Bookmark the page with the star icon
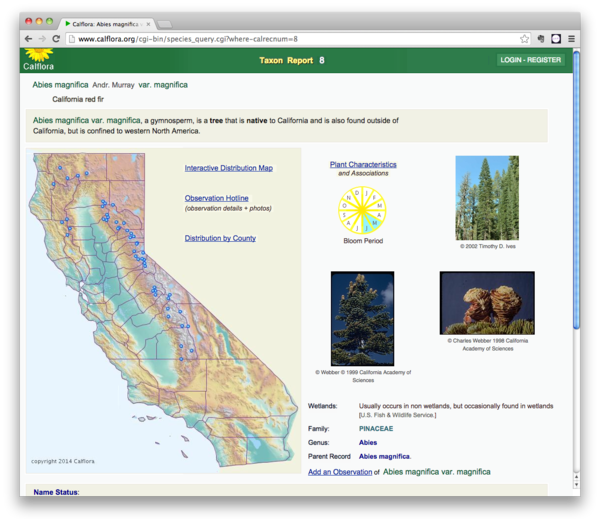The image size is (600, 519). (x=524, y=39)
